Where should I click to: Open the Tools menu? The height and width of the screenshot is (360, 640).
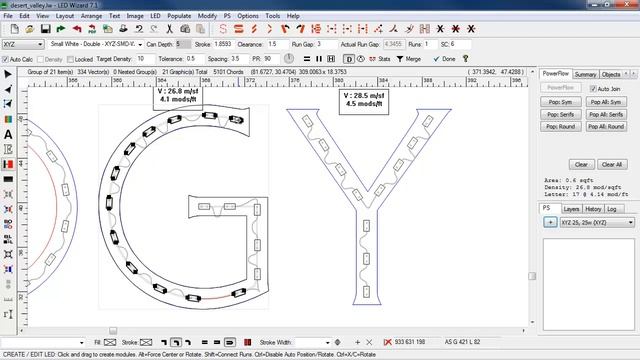[272, 16]
